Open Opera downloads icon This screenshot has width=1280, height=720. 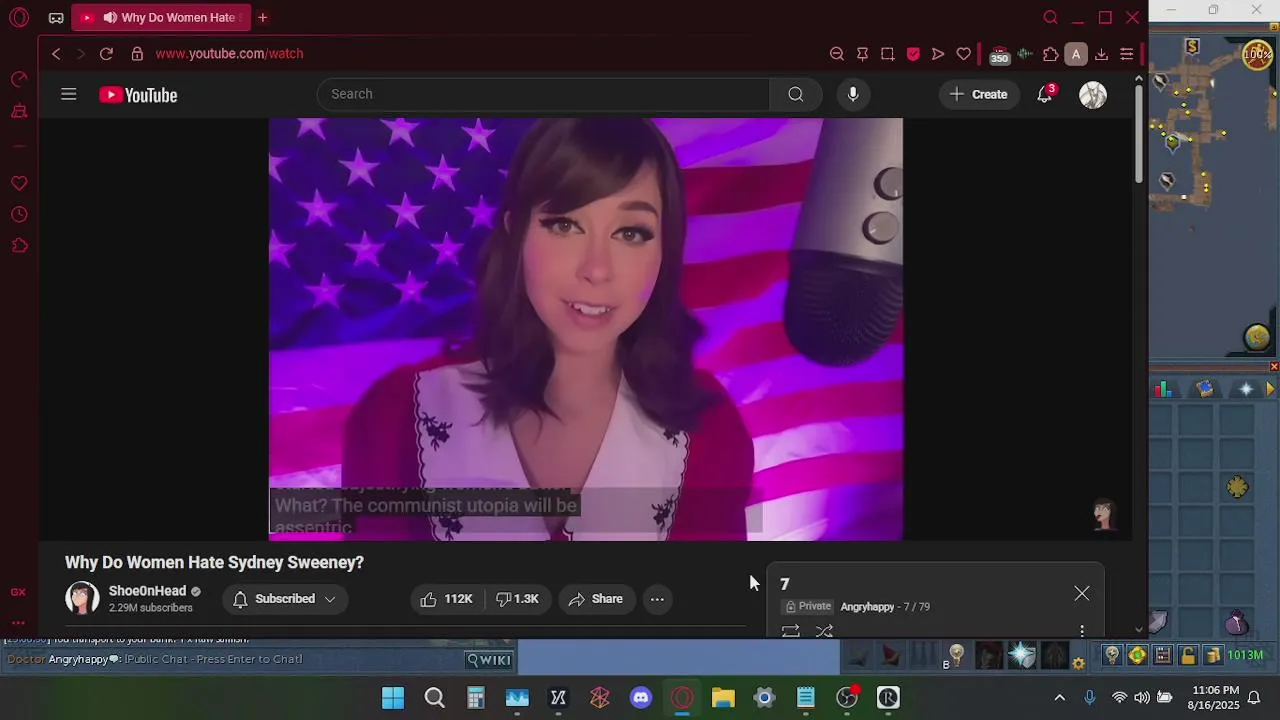(1101, 54)
